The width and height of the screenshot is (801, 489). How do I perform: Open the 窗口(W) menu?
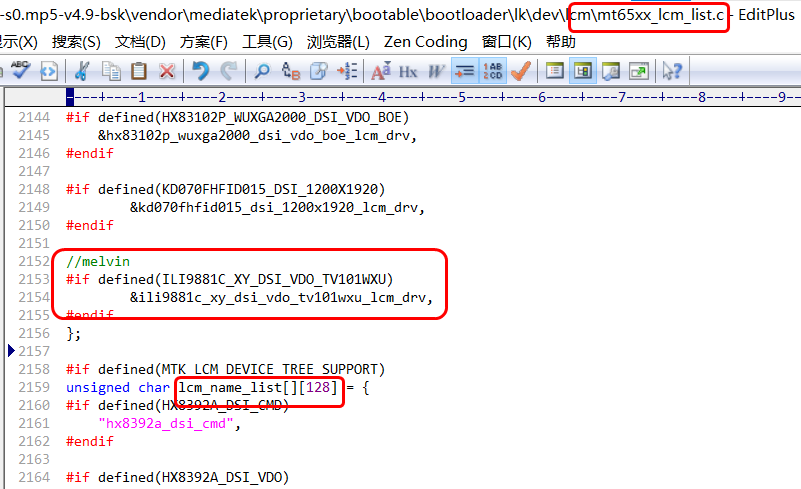click(506, 42)
